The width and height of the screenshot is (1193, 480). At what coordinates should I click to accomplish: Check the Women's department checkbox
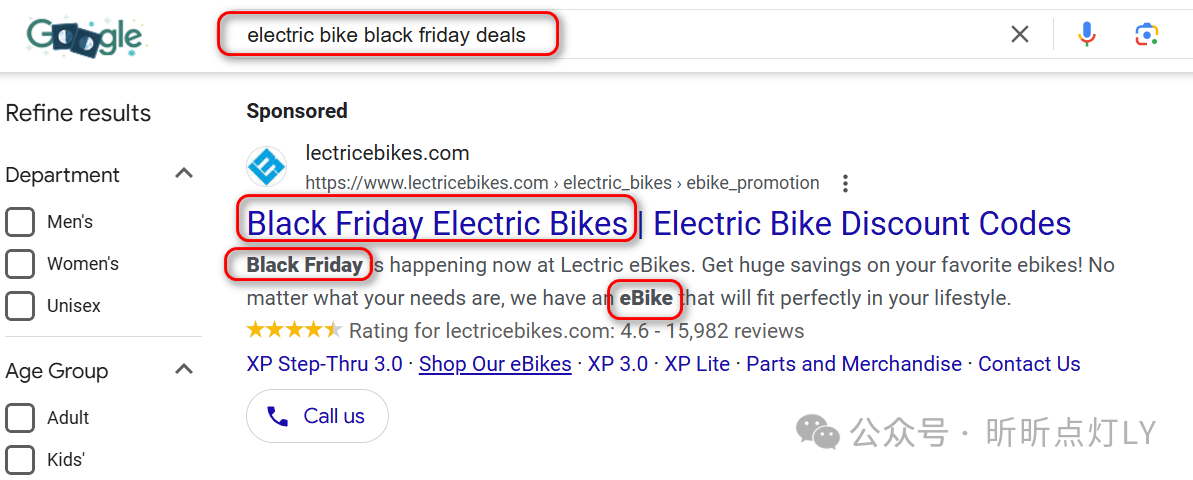[x=20, y=264]
